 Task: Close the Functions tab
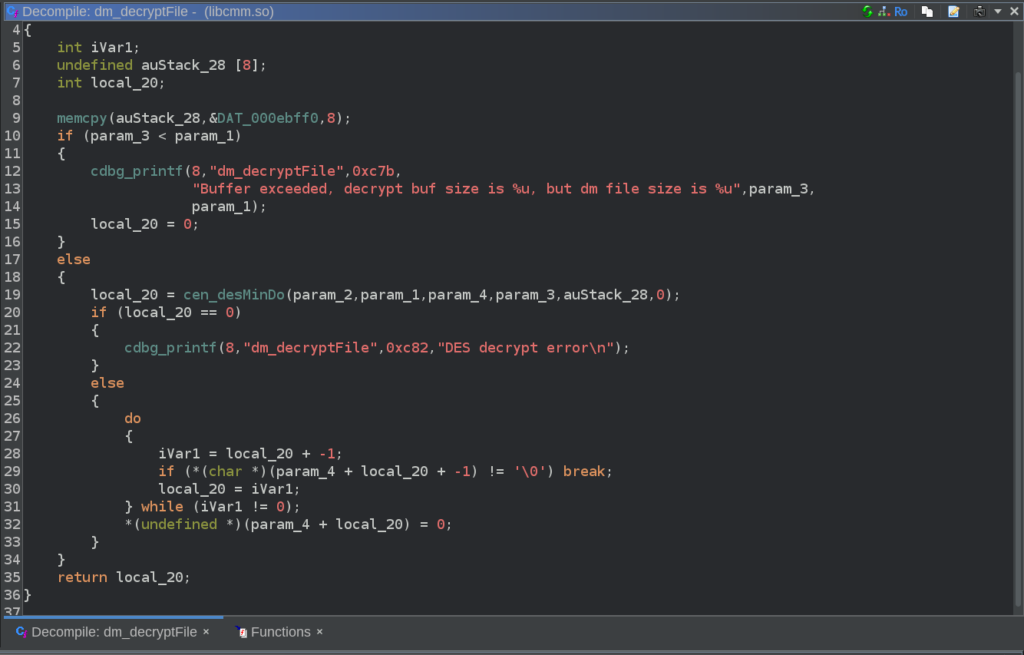[320, 632]
